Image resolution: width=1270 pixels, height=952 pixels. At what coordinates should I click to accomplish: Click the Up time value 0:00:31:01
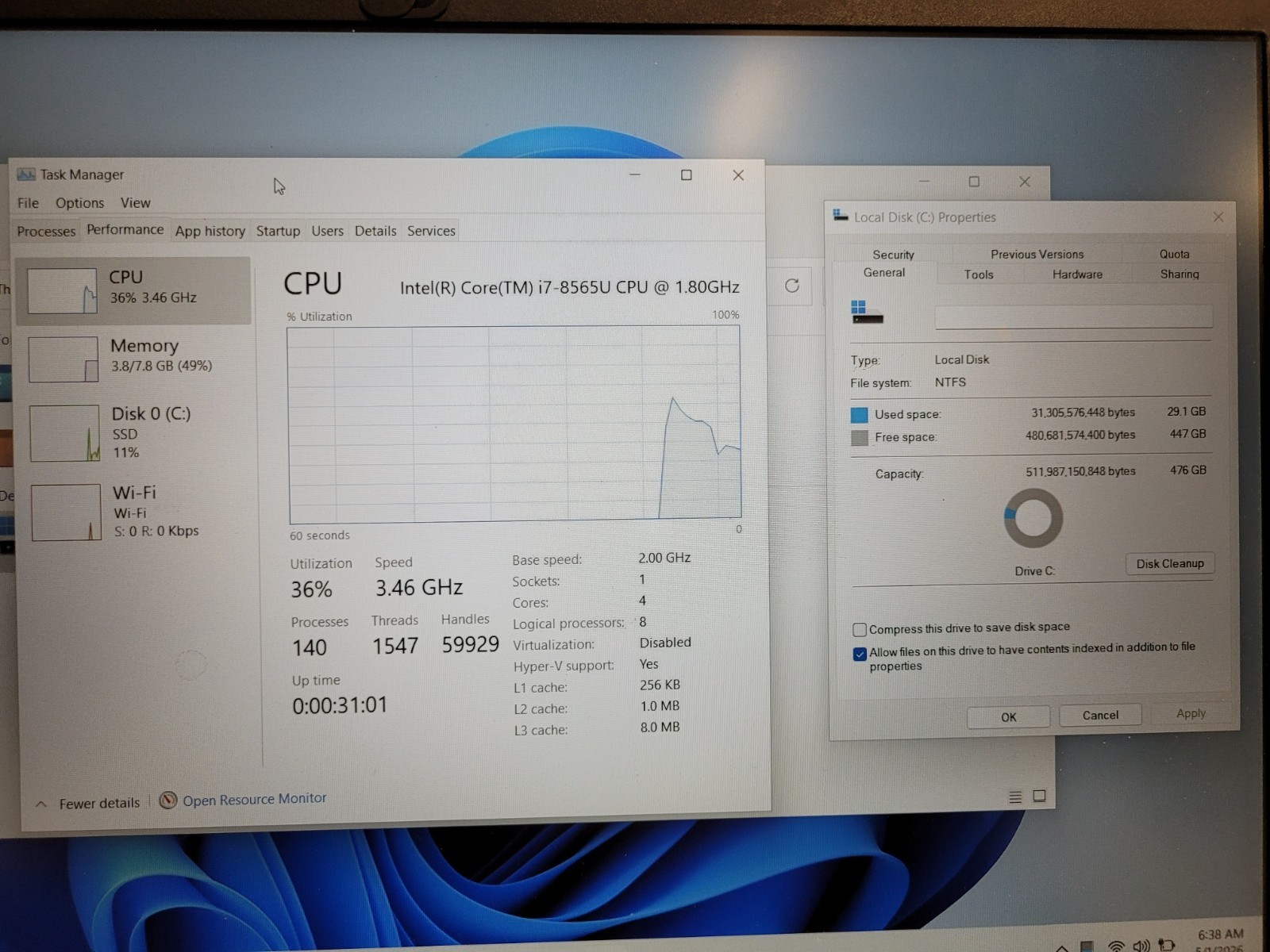coord(340,705)
